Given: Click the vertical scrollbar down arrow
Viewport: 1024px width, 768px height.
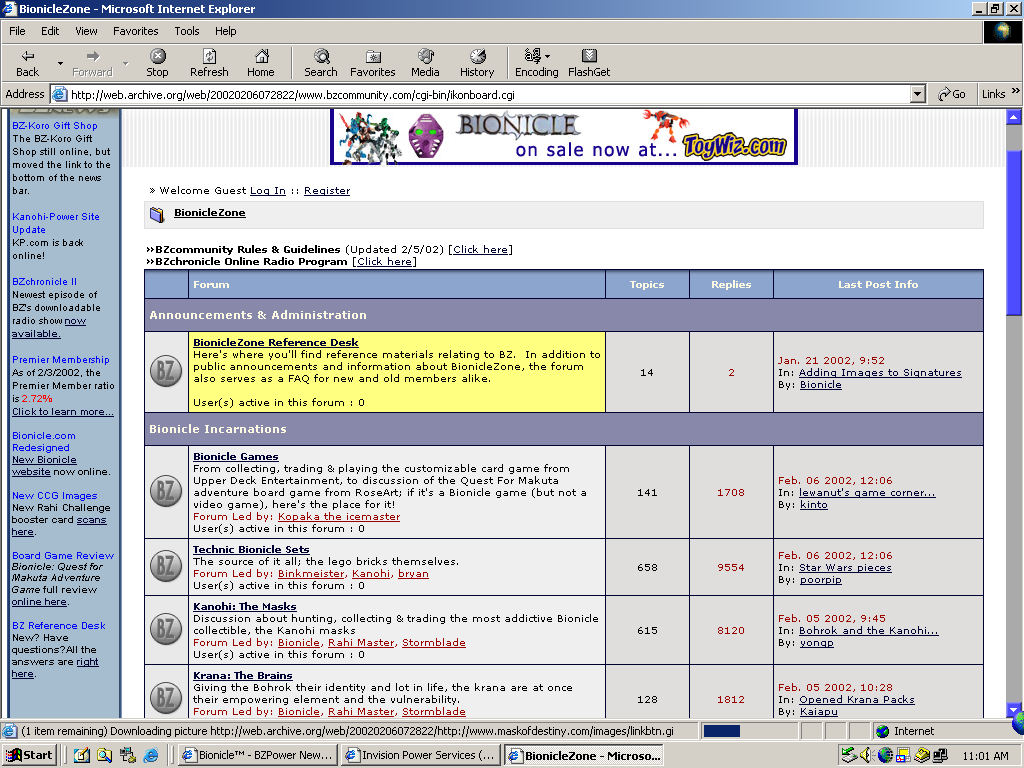Looking at the screenshot, I should 1014,709.
